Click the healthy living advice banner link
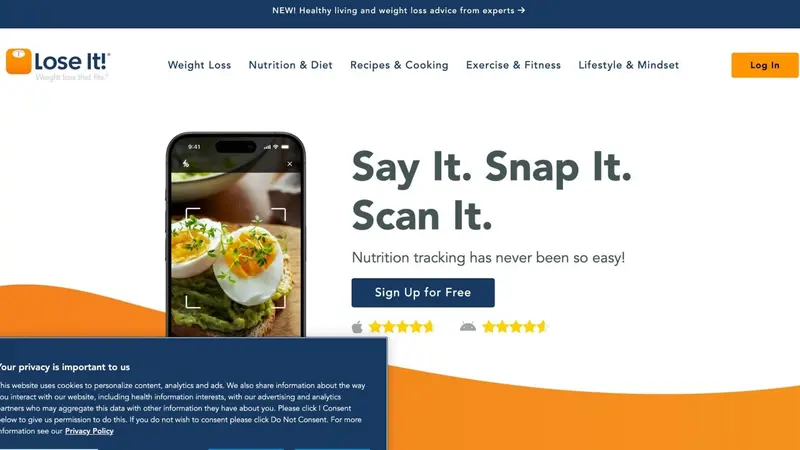800x450 pixels. click(x=398, y=10)
